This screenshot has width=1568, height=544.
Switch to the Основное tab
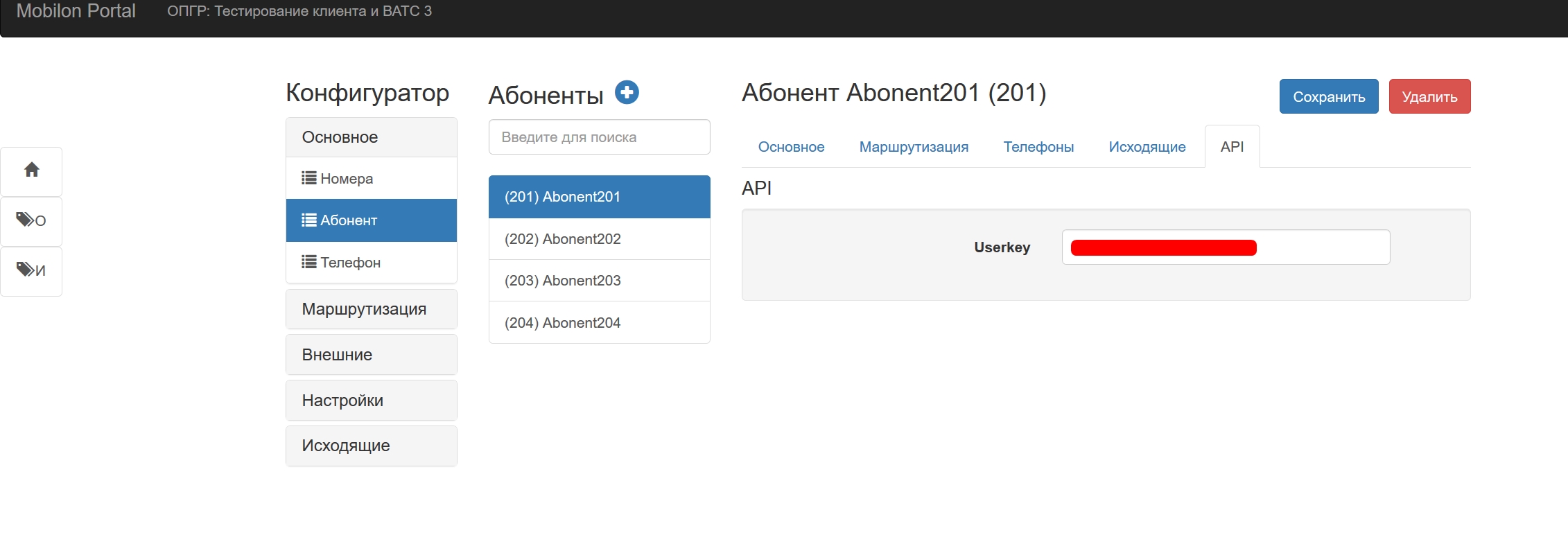point(791,147)
